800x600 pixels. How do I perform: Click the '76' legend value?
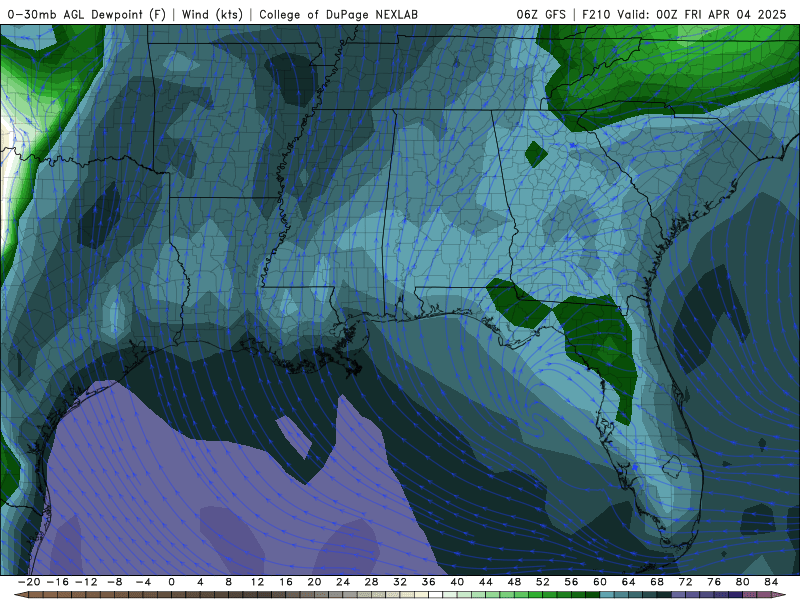(x=714, y=582)
